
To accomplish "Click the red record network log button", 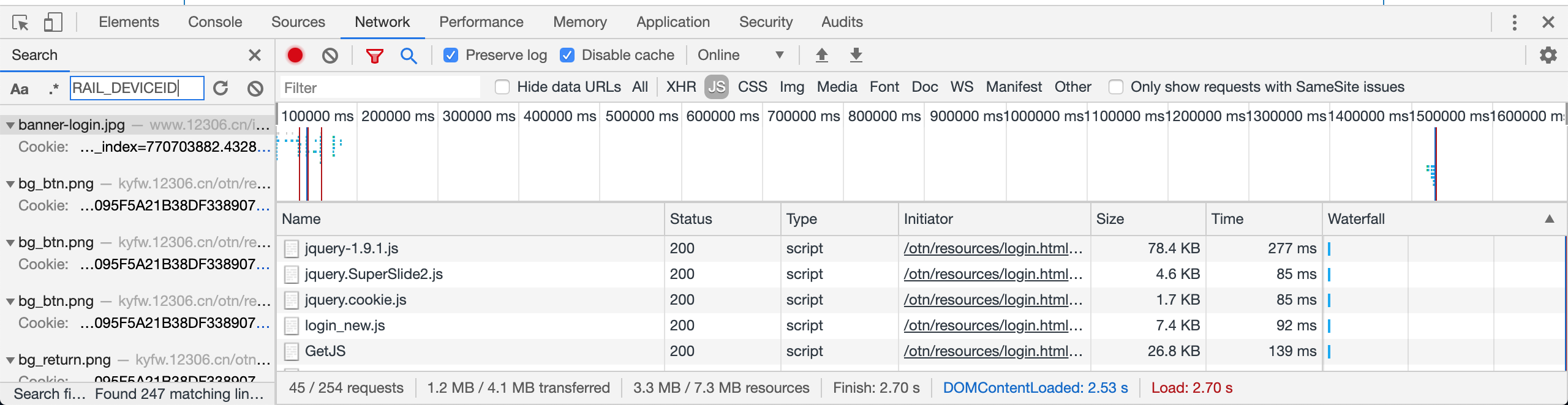I will (295, 55).
